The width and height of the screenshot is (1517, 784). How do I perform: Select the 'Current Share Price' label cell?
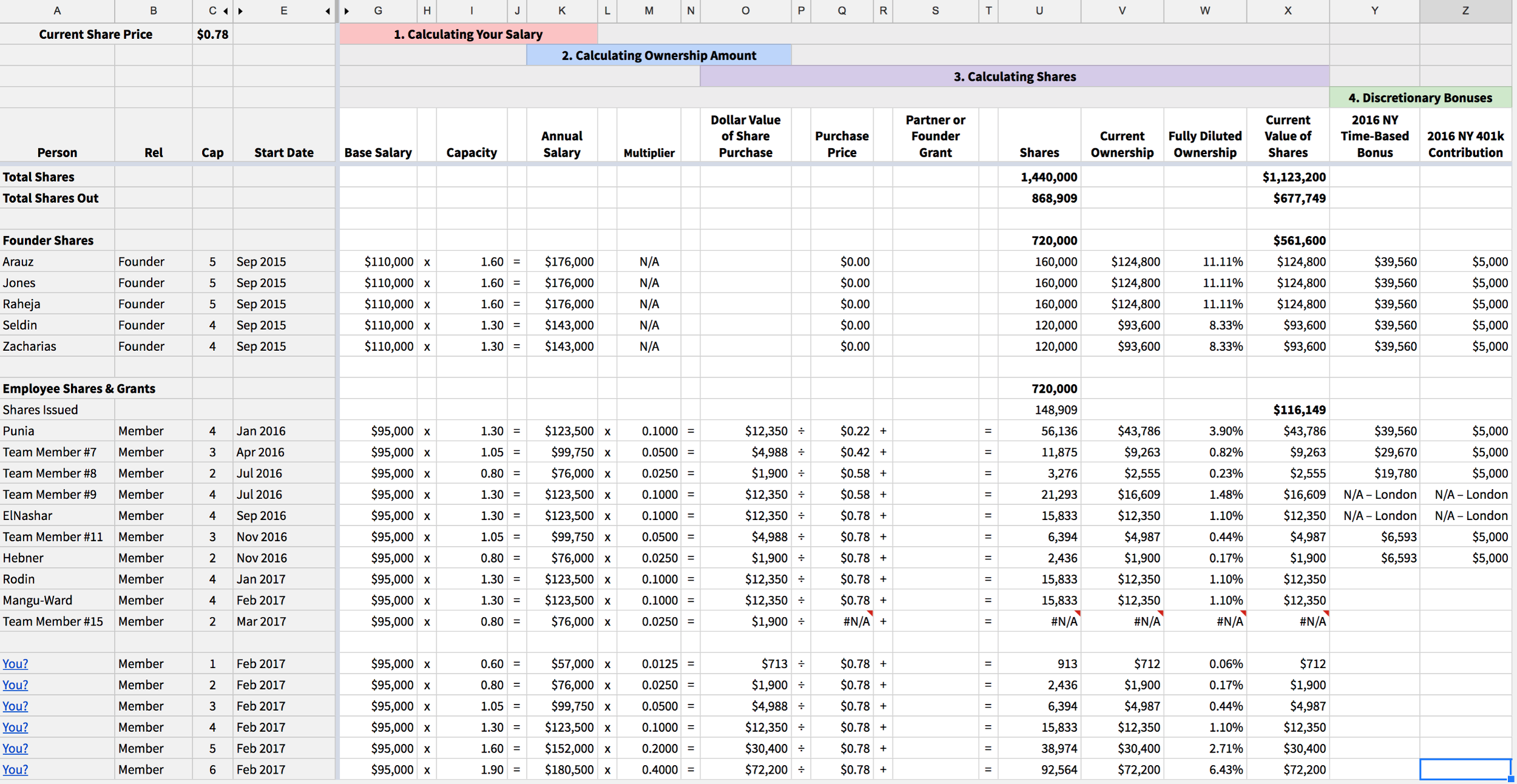(x=96, y=34)
